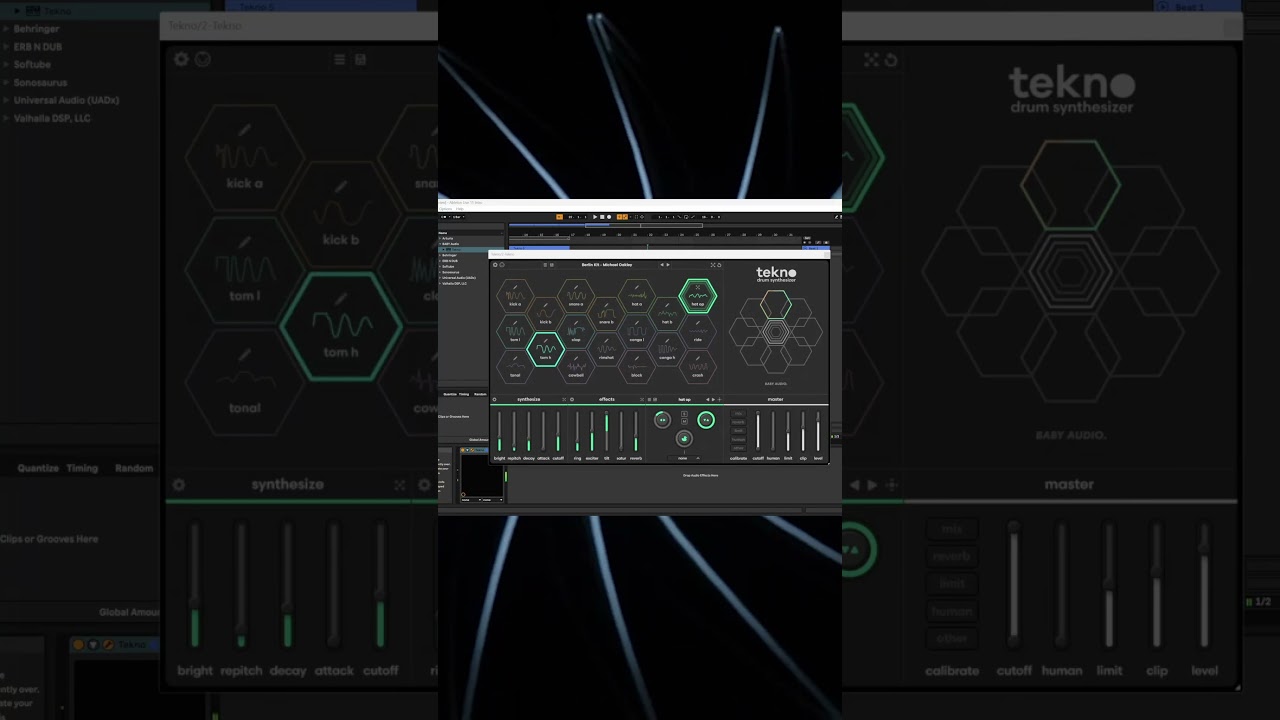Screen dimensions: 1280x720
Task: Click the satur slider in the effects section
Action: 621,431
